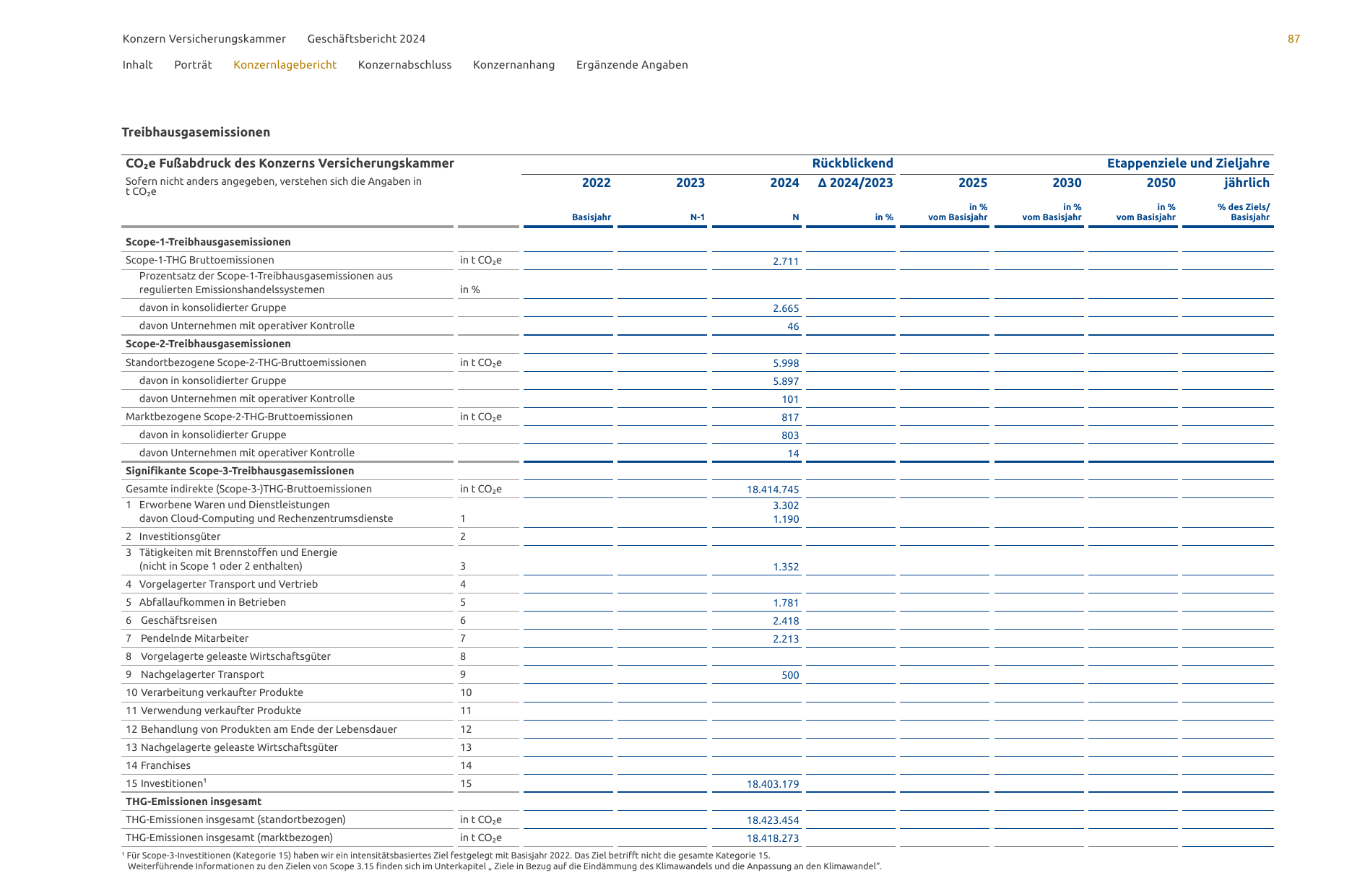Open the Konzernabschluss section
Viewport: 1365px width, 896px height.
tap(404, 65)
